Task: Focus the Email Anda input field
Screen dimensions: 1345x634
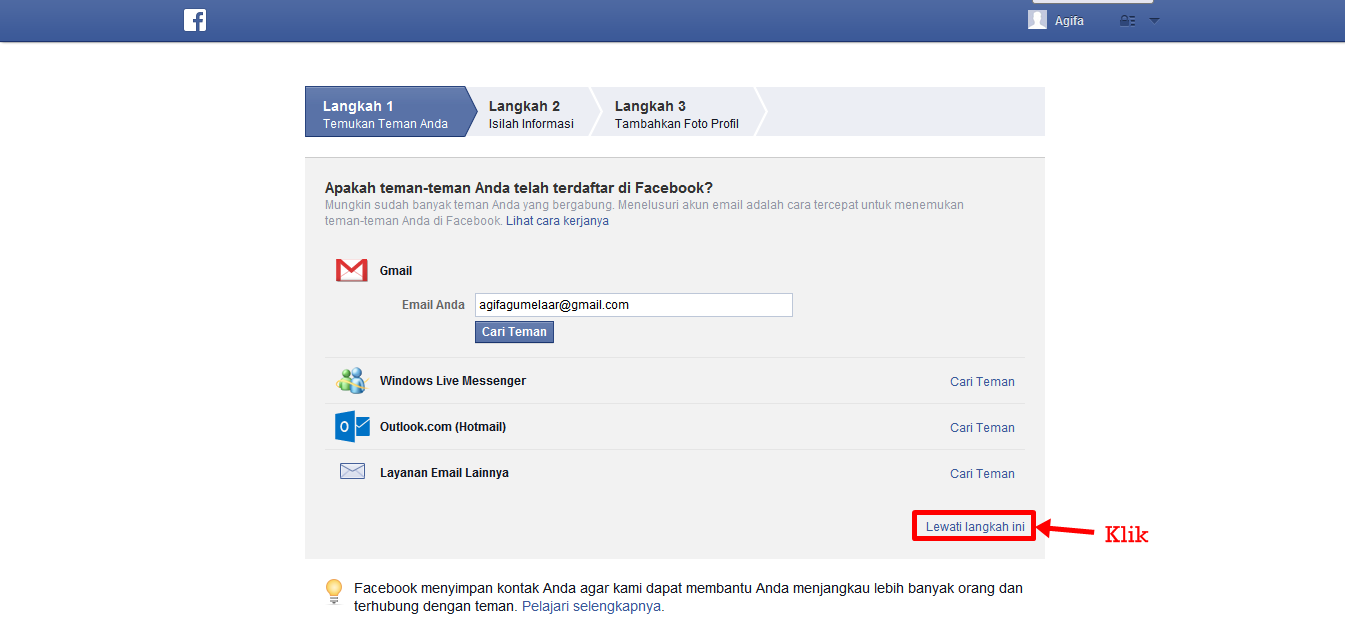Action: (634, 305)
